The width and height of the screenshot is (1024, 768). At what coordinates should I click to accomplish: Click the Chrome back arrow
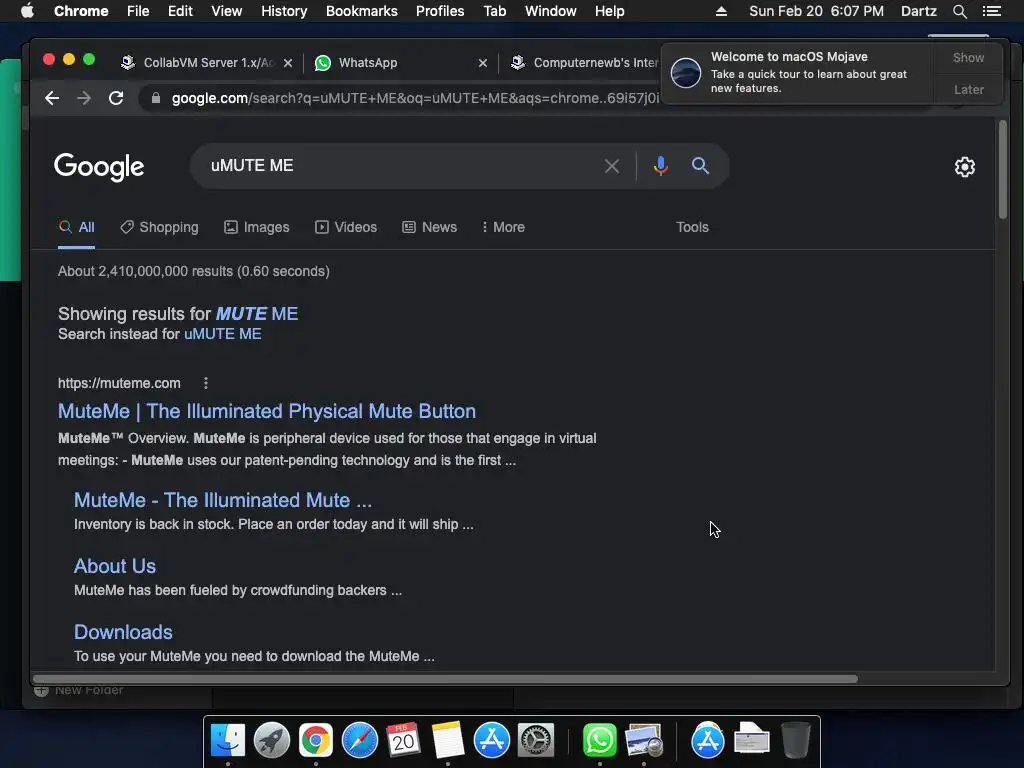[x=52, y=98]
